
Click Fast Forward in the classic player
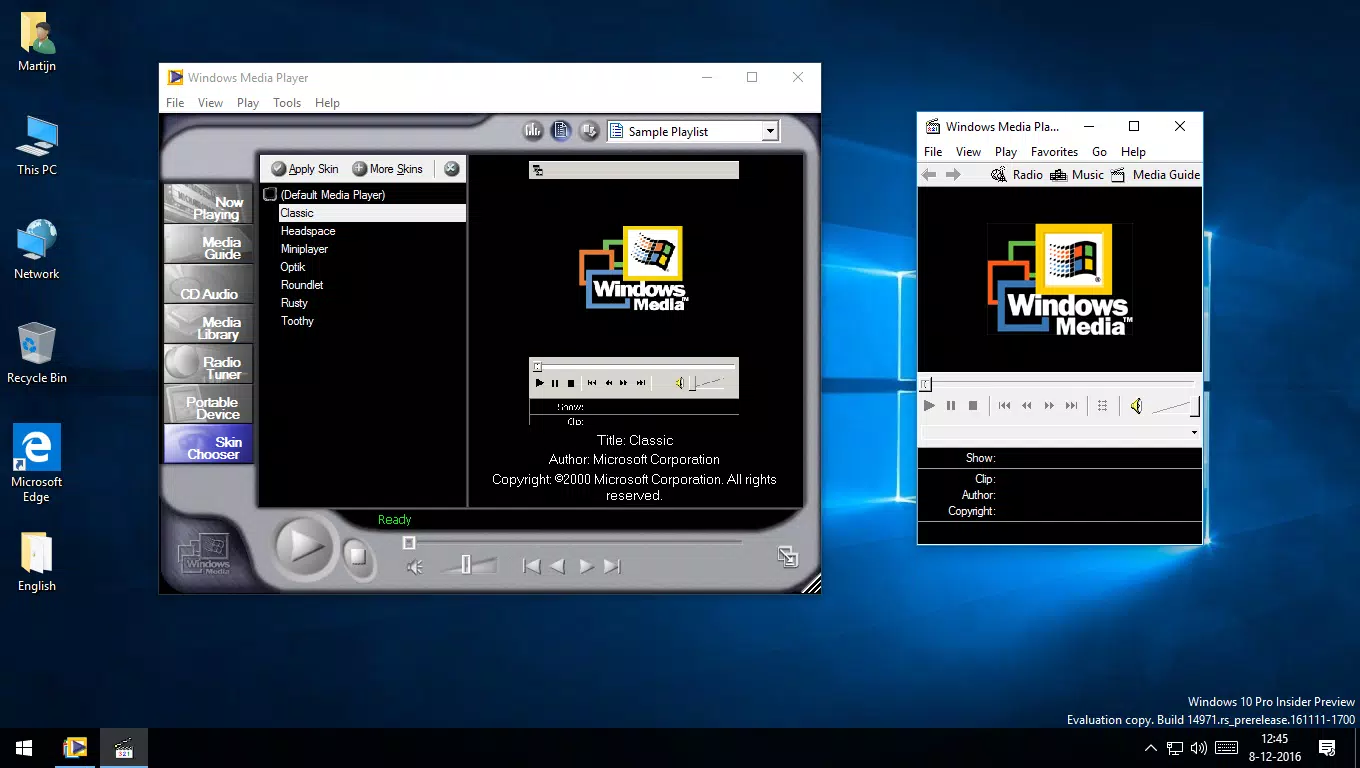1049,406
